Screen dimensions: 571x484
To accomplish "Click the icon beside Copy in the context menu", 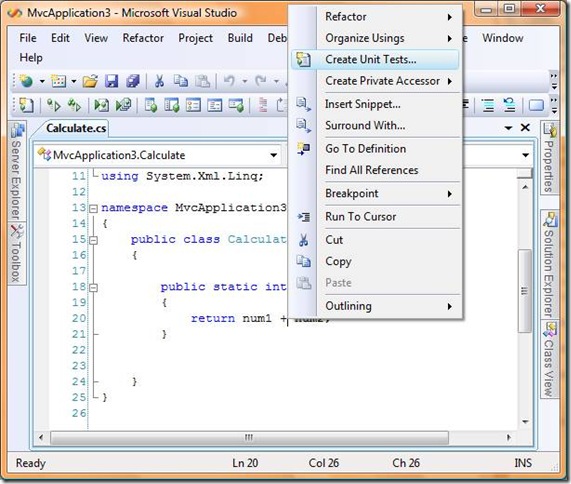I will 303,261.
